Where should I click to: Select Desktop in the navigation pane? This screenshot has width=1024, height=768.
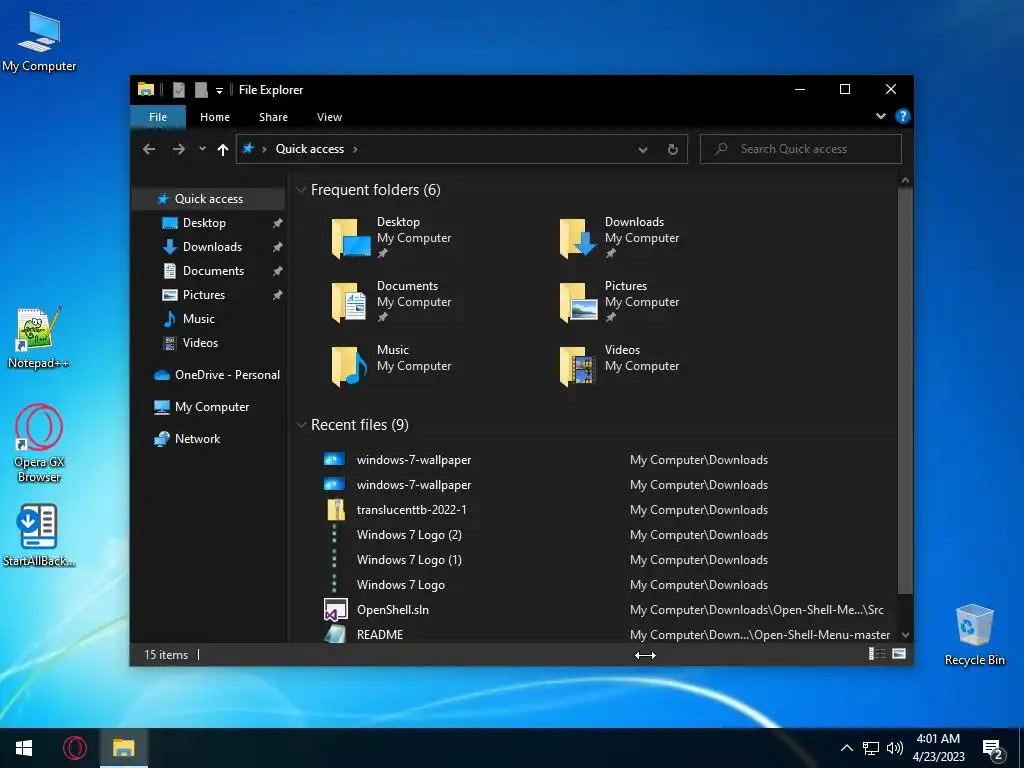[x=204, y=223]
